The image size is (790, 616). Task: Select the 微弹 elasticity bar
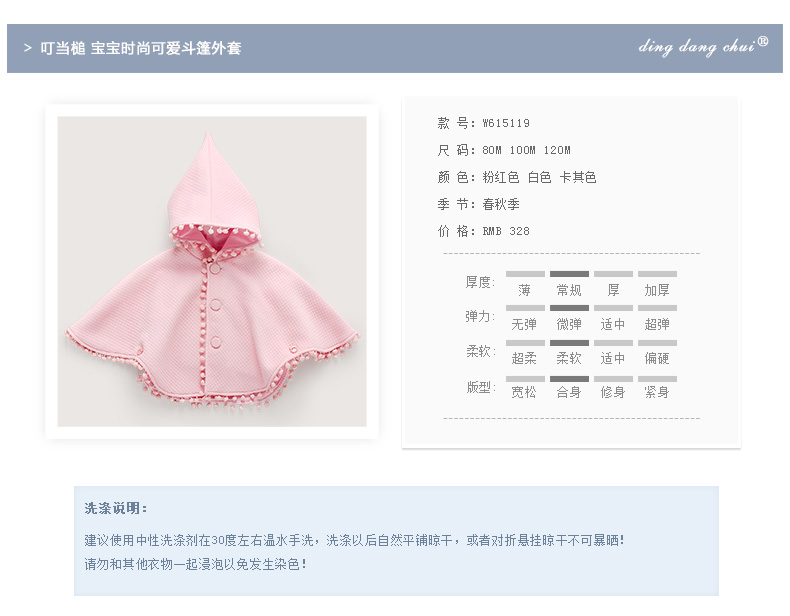[x=569, y=308]
